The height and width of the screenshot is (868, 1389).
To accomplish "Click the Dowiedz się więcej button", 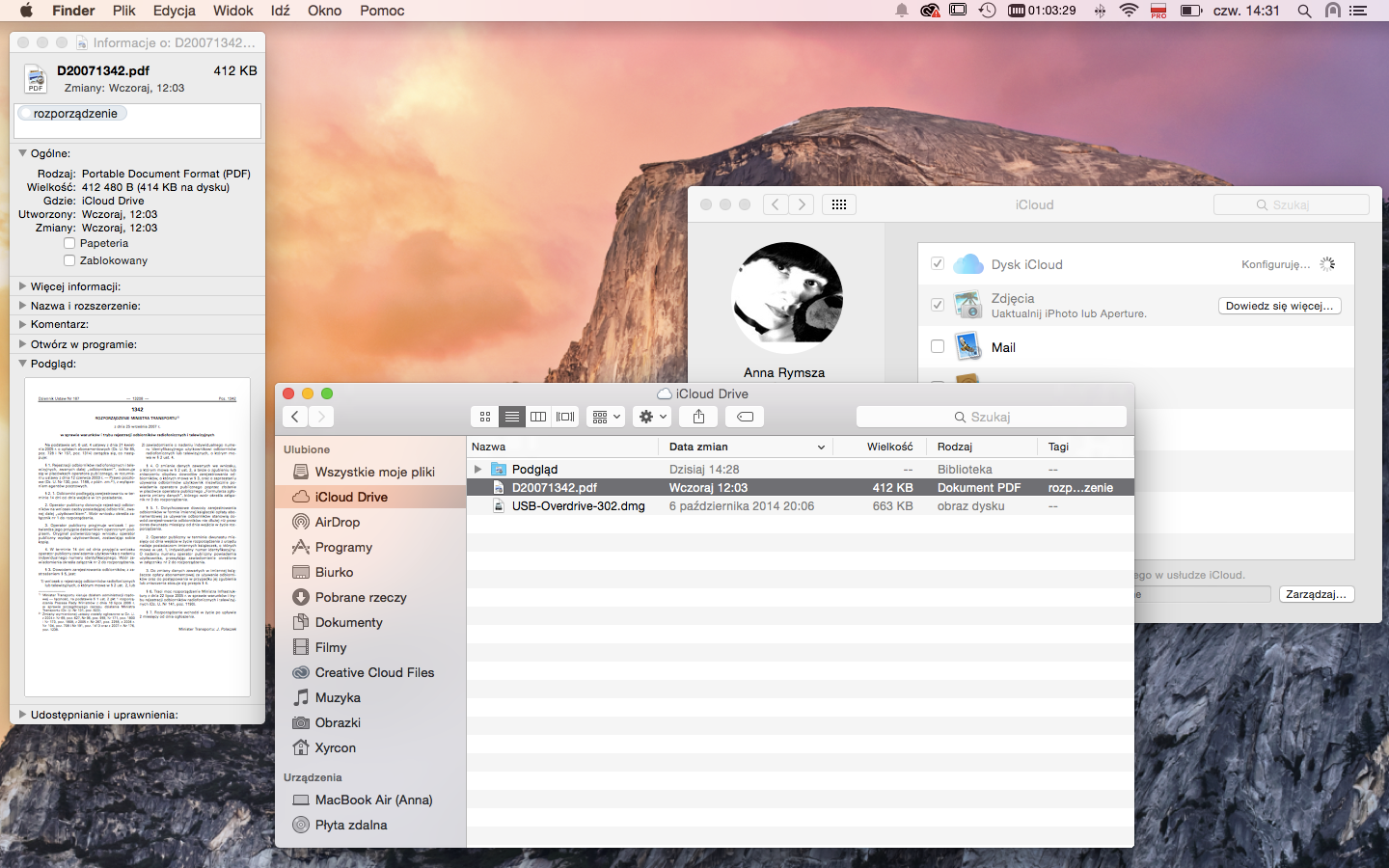I will 1279,306.
